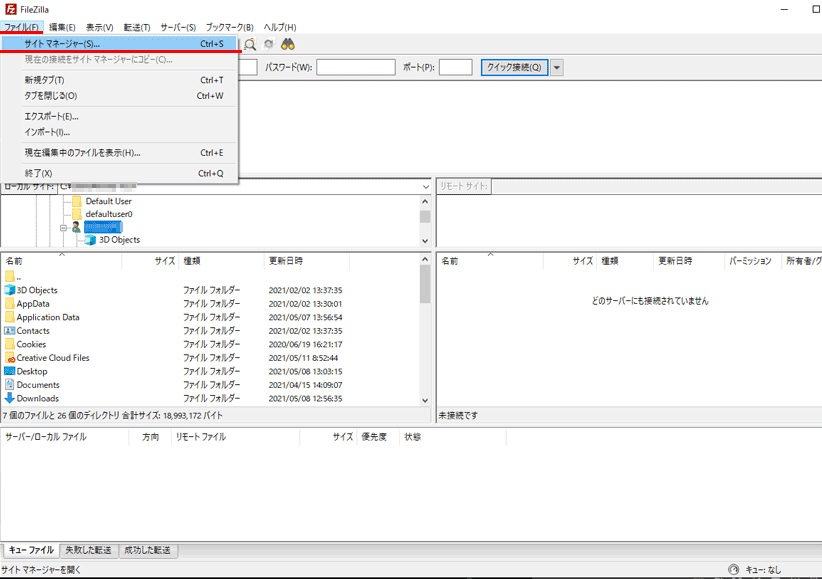Select the defaultuser0 tree item
This screenshot has height=579, width=822.
pos(109,214)
